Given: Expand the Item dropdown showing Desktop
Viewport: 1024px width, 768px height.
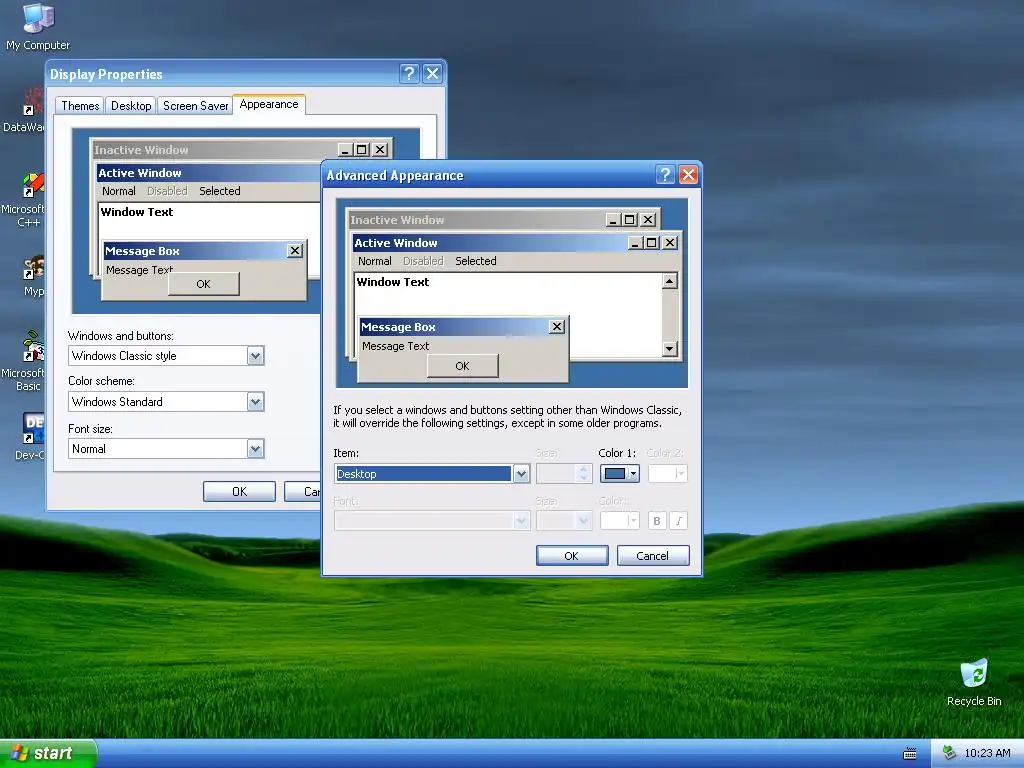Looking at the screenshot, I should (x=521, y=473).
